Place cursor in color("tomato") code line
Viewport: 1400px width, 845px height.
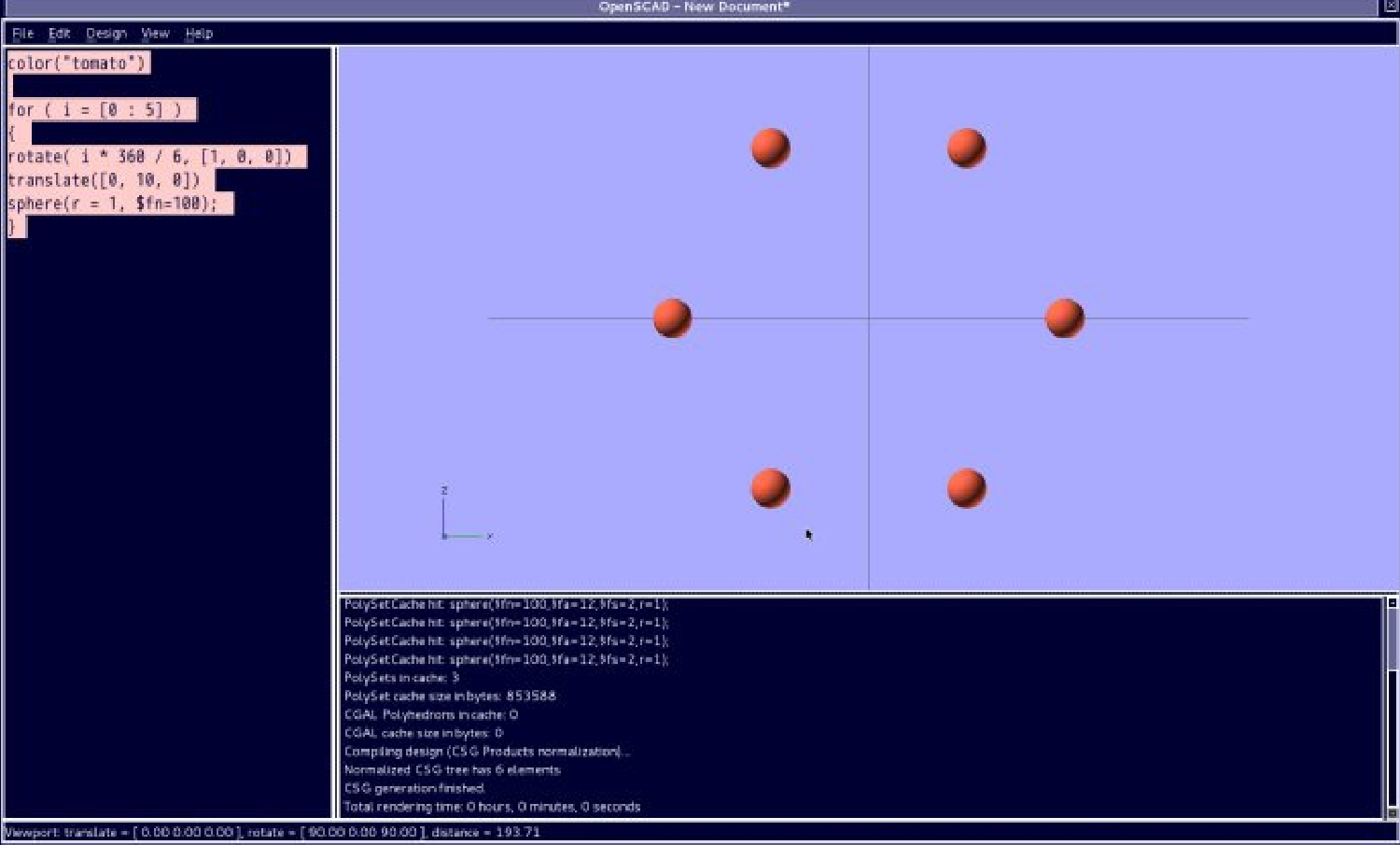pyautogui.click(x=77, y=63)
